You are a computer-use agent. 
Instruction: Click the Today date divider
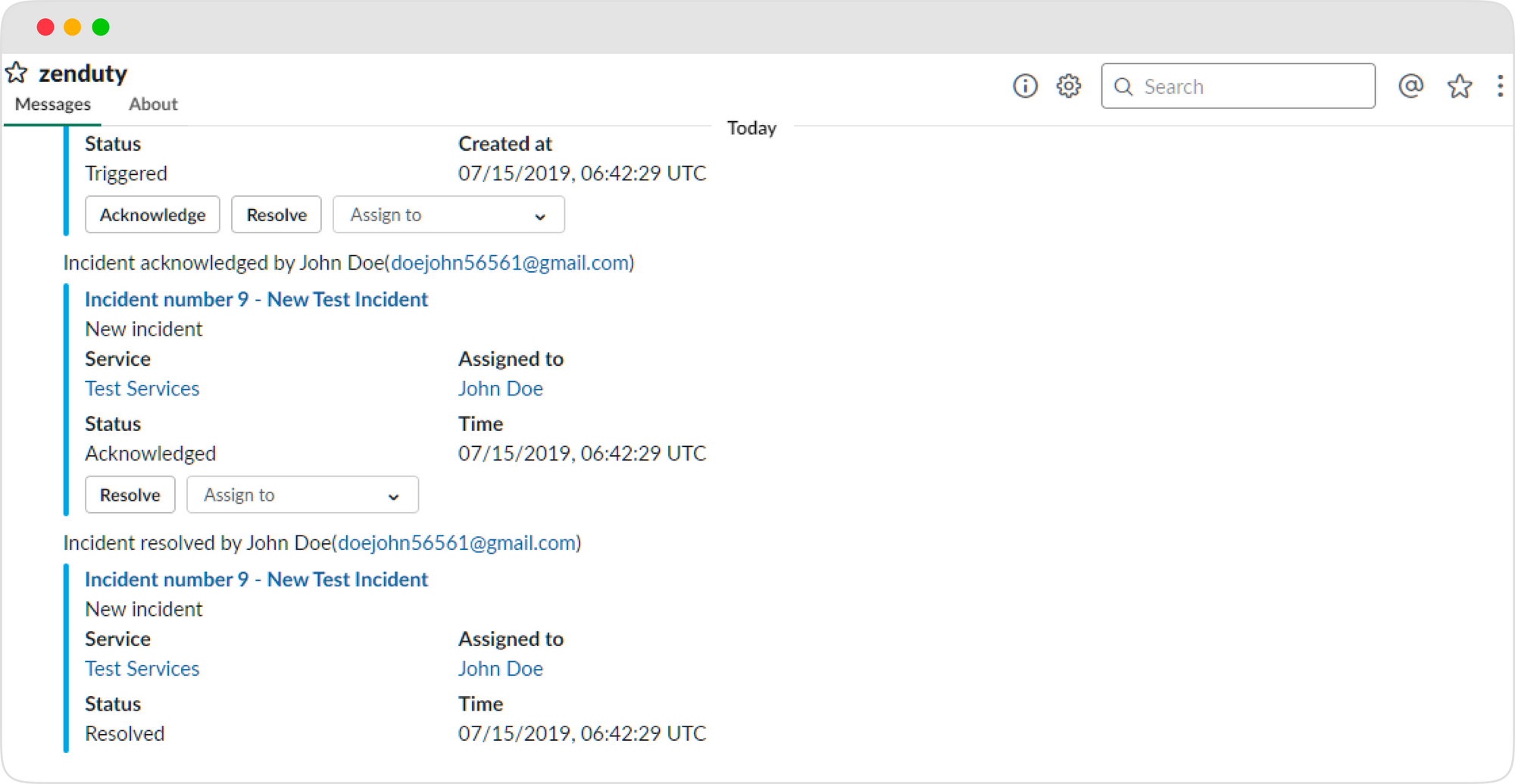point(751,128)
